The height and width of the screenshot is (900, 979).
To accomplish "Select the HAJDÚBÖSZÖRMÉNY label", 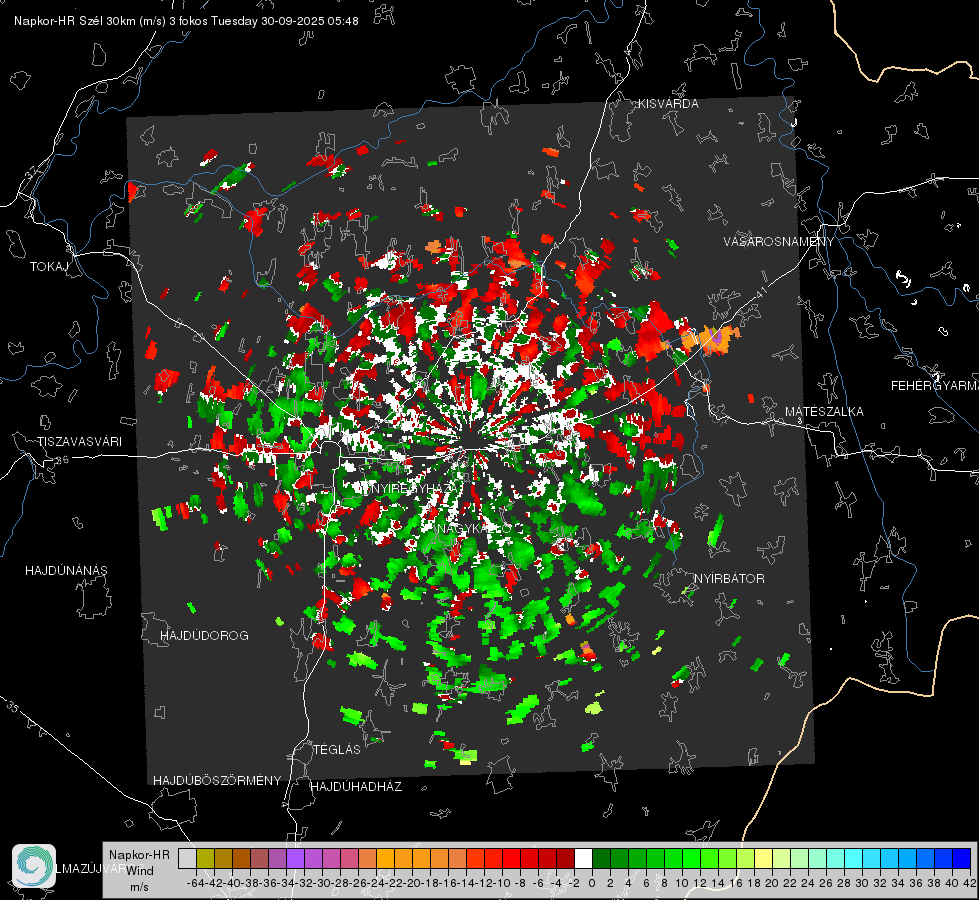I will coord(217,780).
